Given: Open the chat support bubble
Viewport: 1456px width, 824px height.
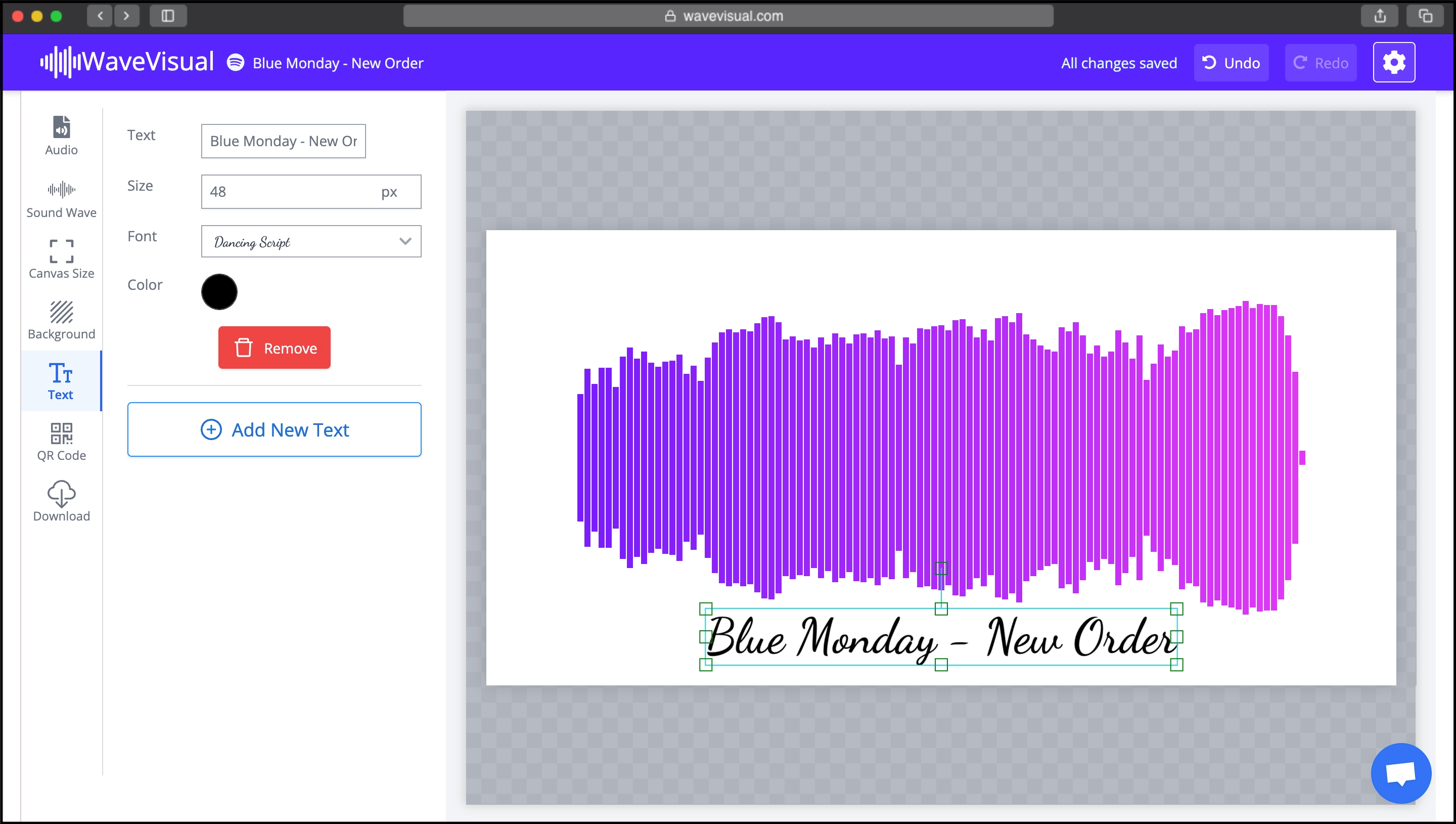Looking at the screenshot, I should coord(1402,772).
